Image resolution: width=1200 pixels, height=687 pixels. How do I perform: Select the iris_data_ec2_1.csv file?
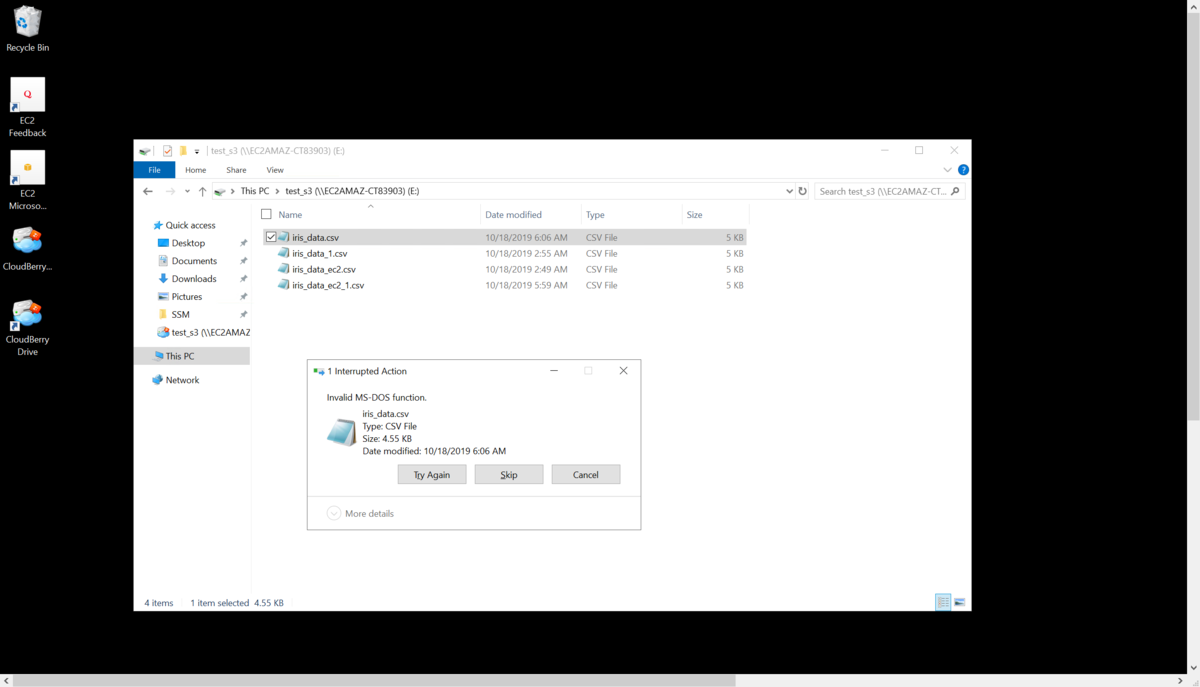pyautogui.click(x=328, y=286)
